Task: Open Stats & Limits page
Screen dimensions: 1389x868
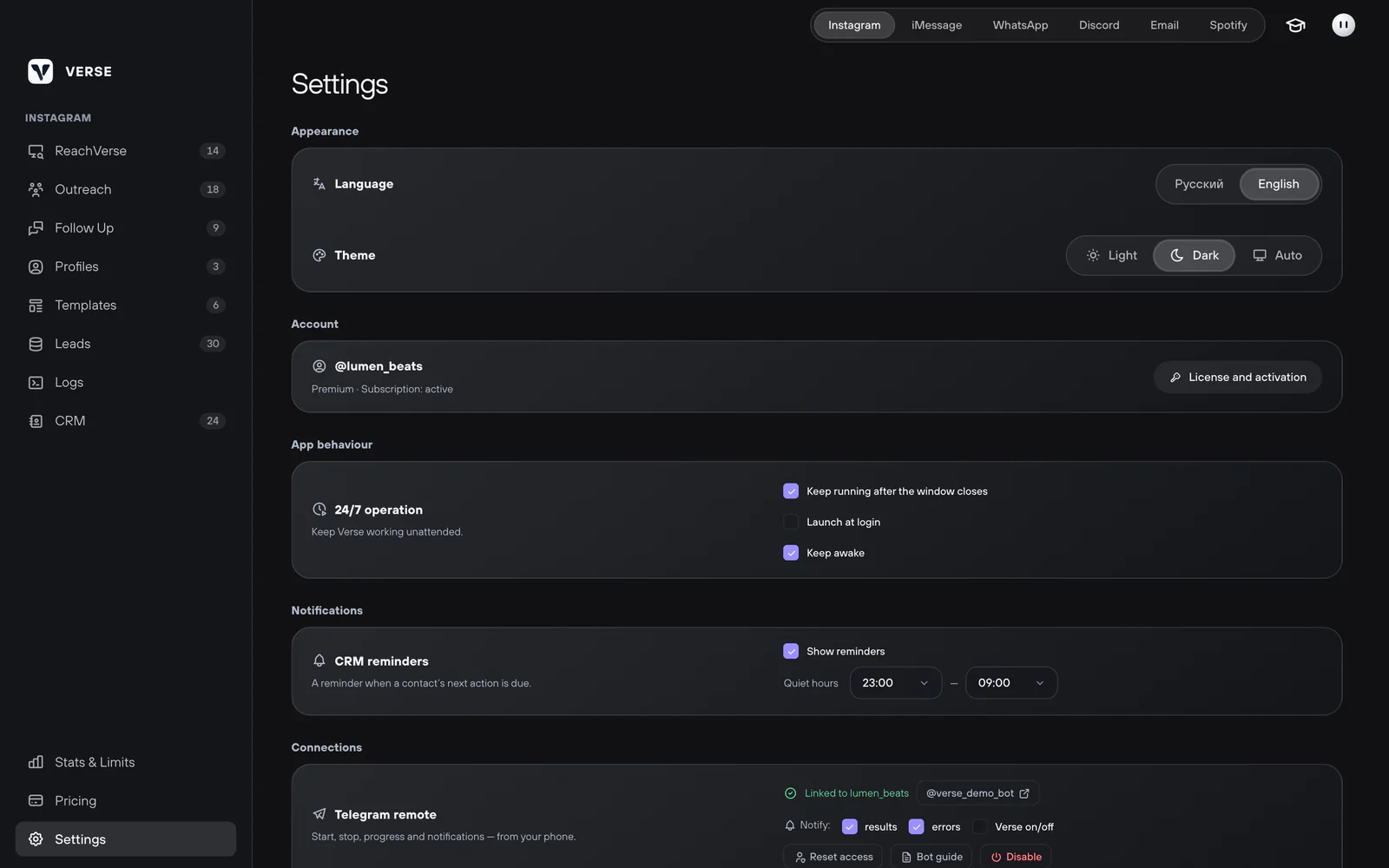Action: coord(126,762)
